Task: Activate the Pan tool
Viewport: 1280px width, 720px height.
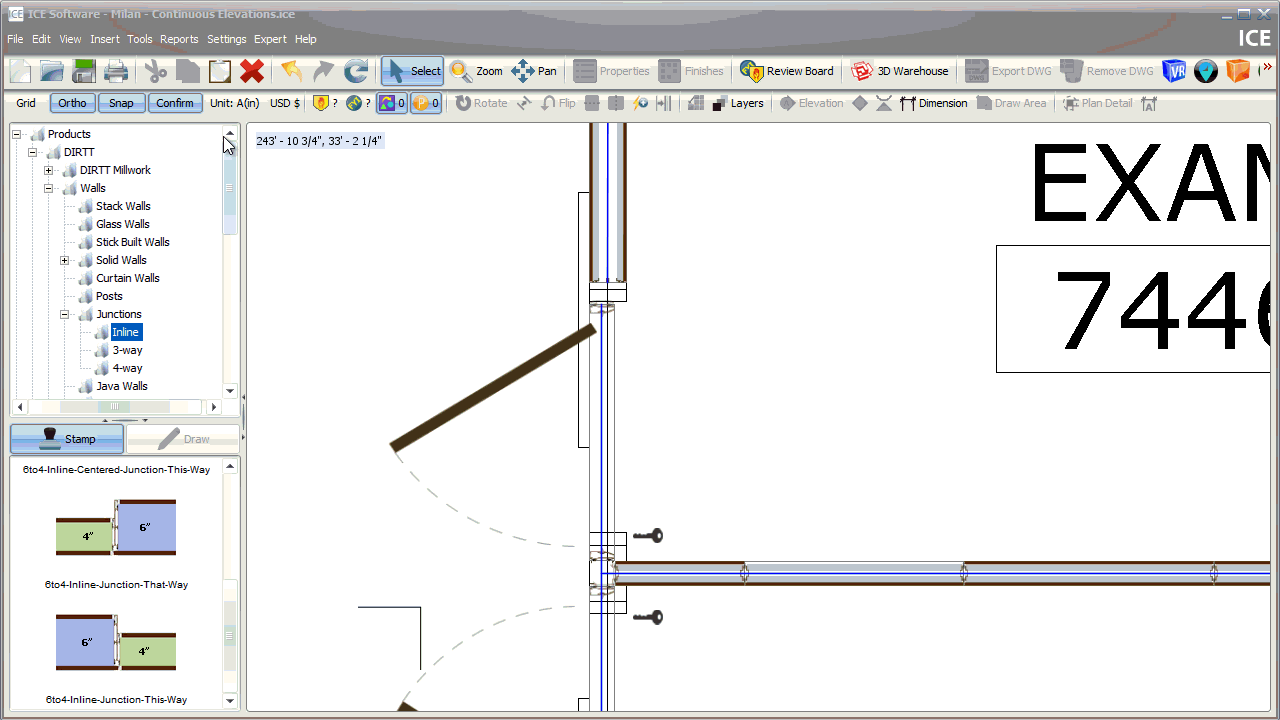Action: pyautogui.click(x=534, y=71)
